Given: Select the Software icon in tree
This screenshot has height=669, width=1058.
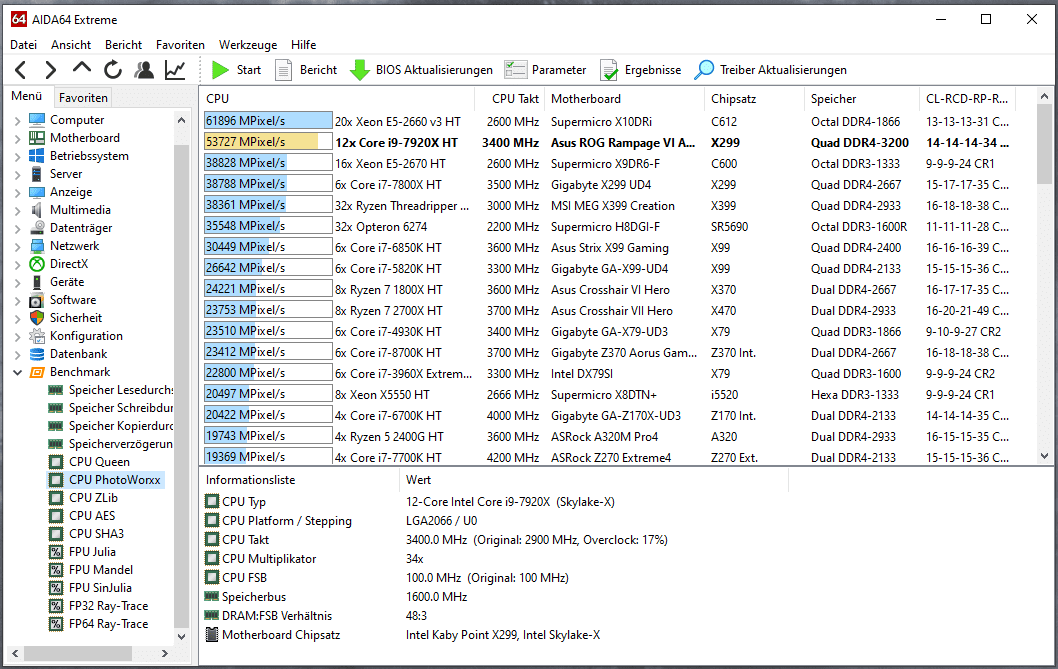Looking at the screenshot, I should pos(36,300).
